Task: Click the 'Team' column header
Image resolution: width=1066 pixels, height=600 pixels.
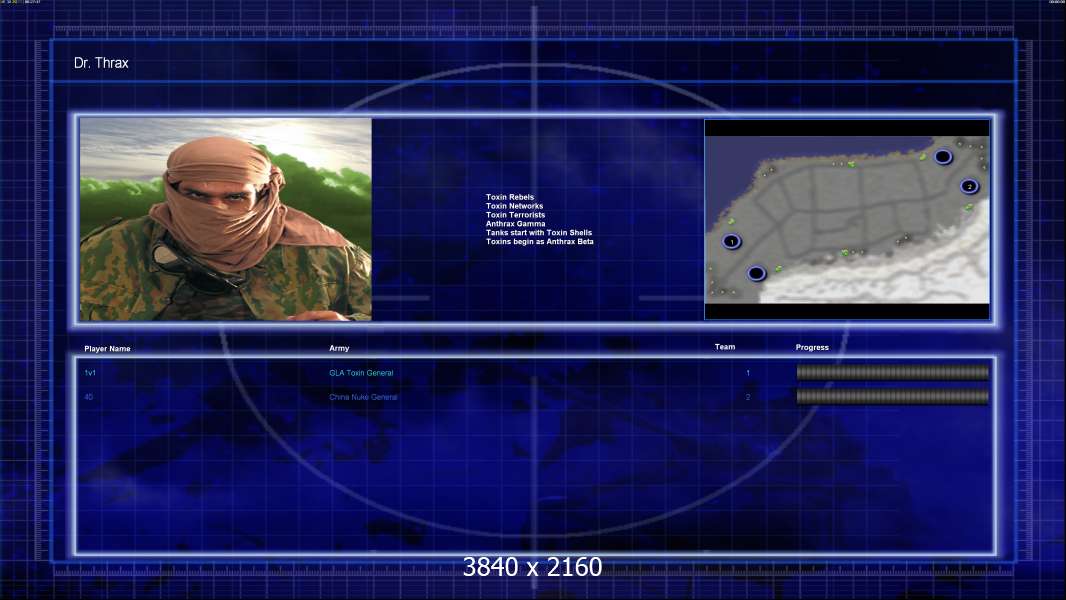Action: click(x=725, y=347)
